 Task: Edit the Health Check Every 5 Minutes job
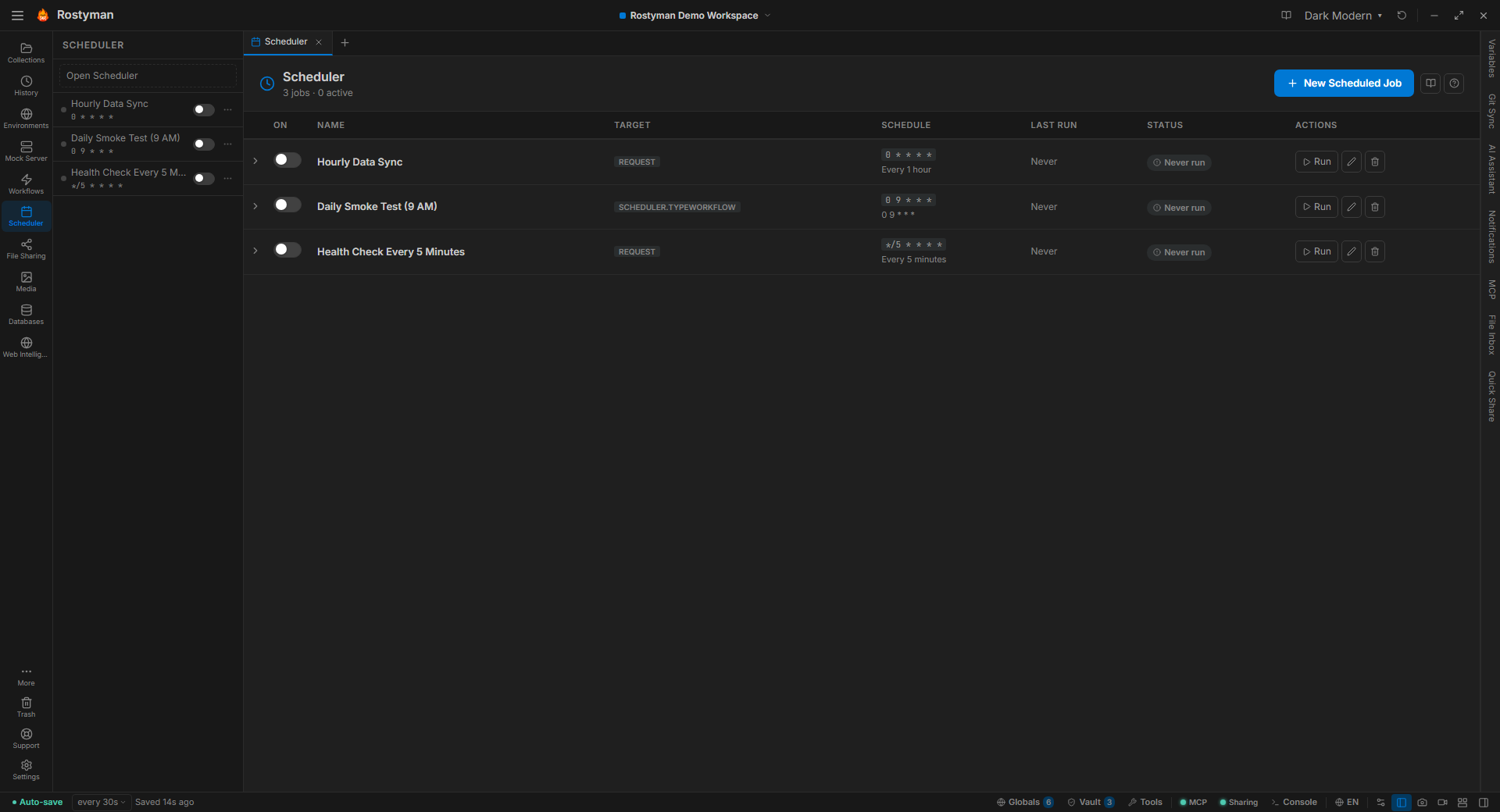coord(1351,251)
